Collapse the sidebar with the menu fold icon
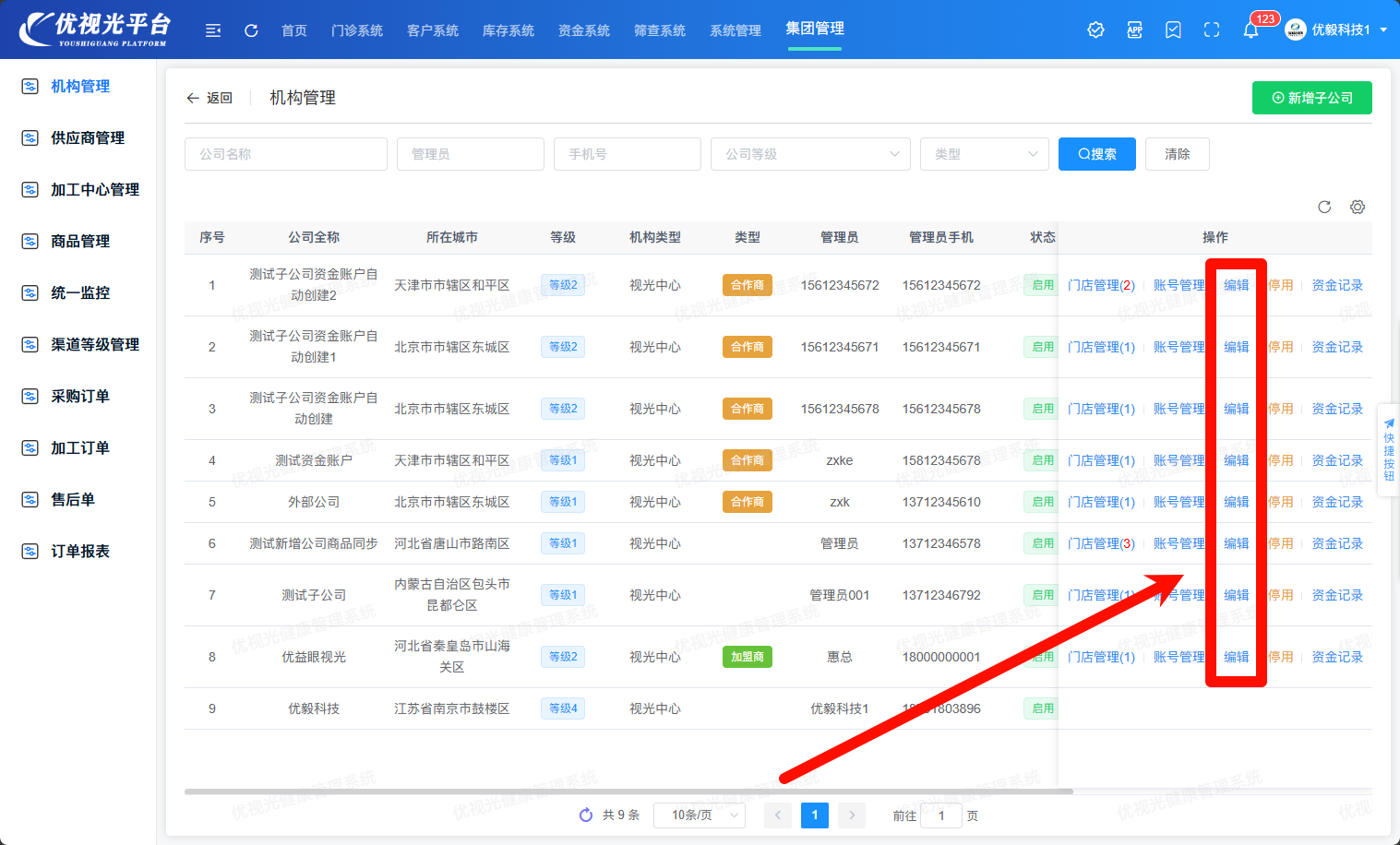1400x845 pixels. [213, 30]
